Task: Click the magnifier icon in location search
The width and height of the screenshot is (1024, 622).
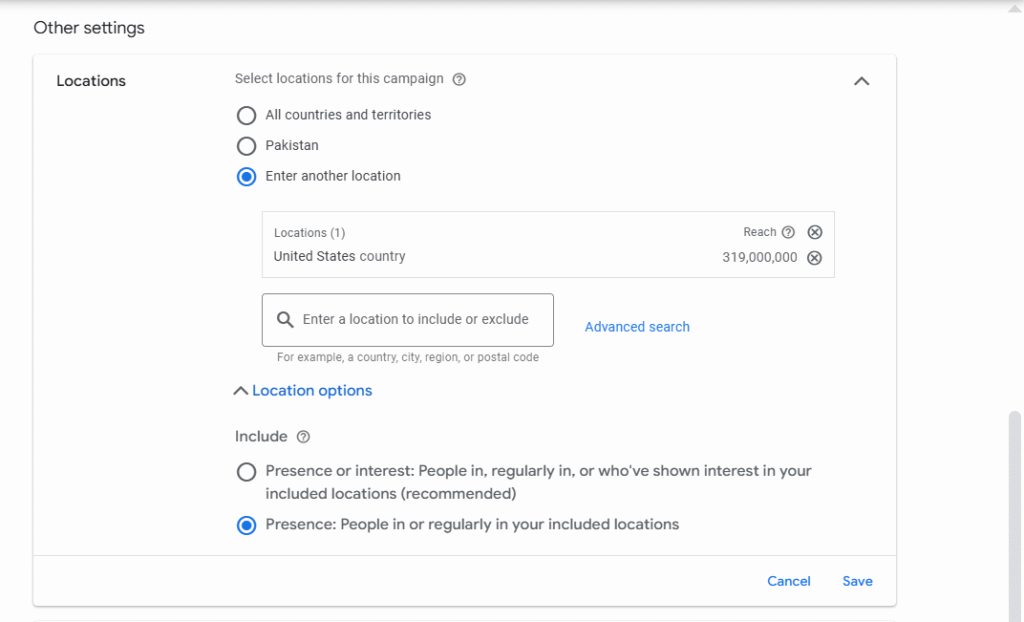Action: (x=285, y=320)
